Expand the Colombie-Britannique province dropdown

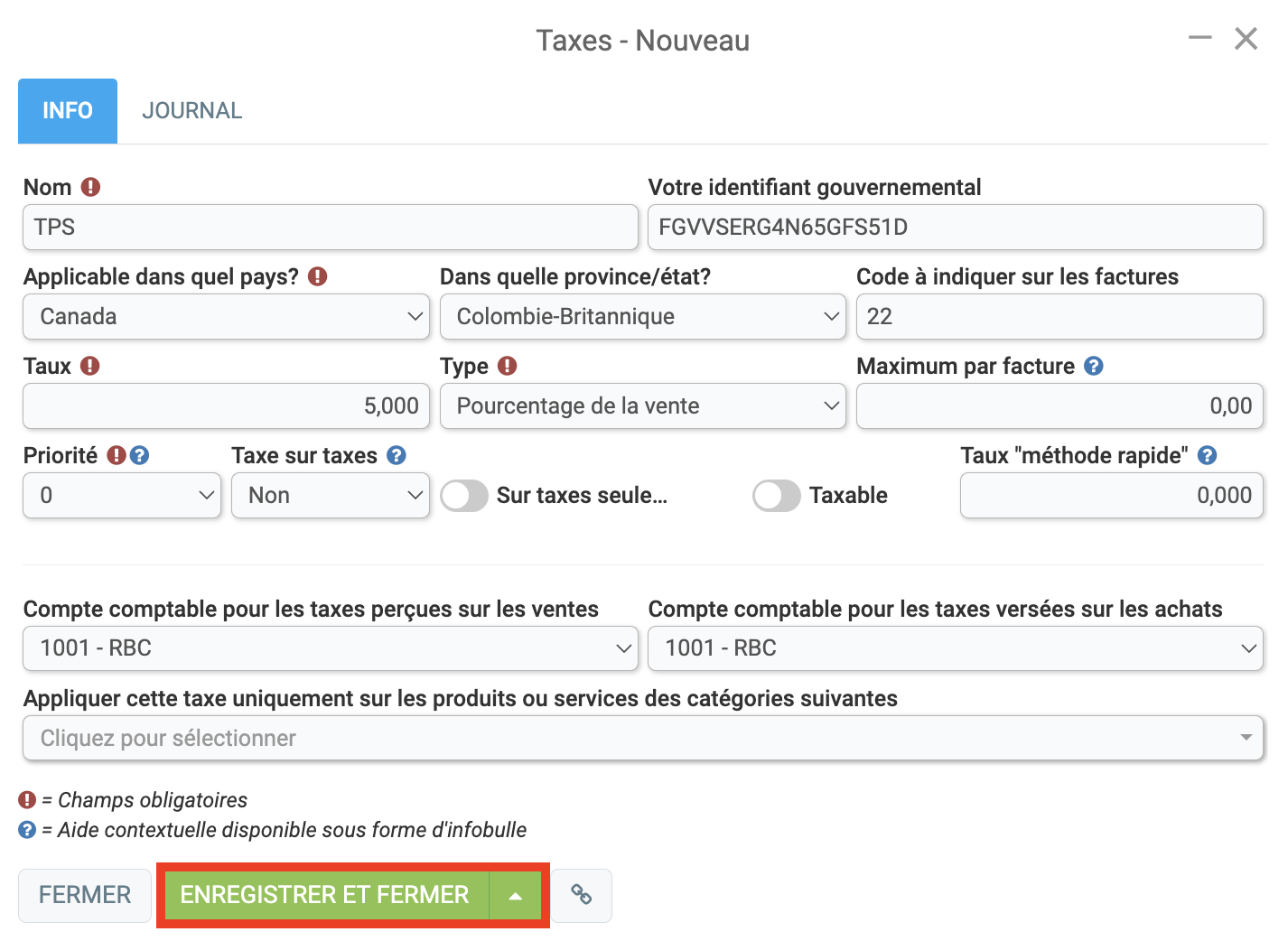pyautogui.click(x=642, y=317)
